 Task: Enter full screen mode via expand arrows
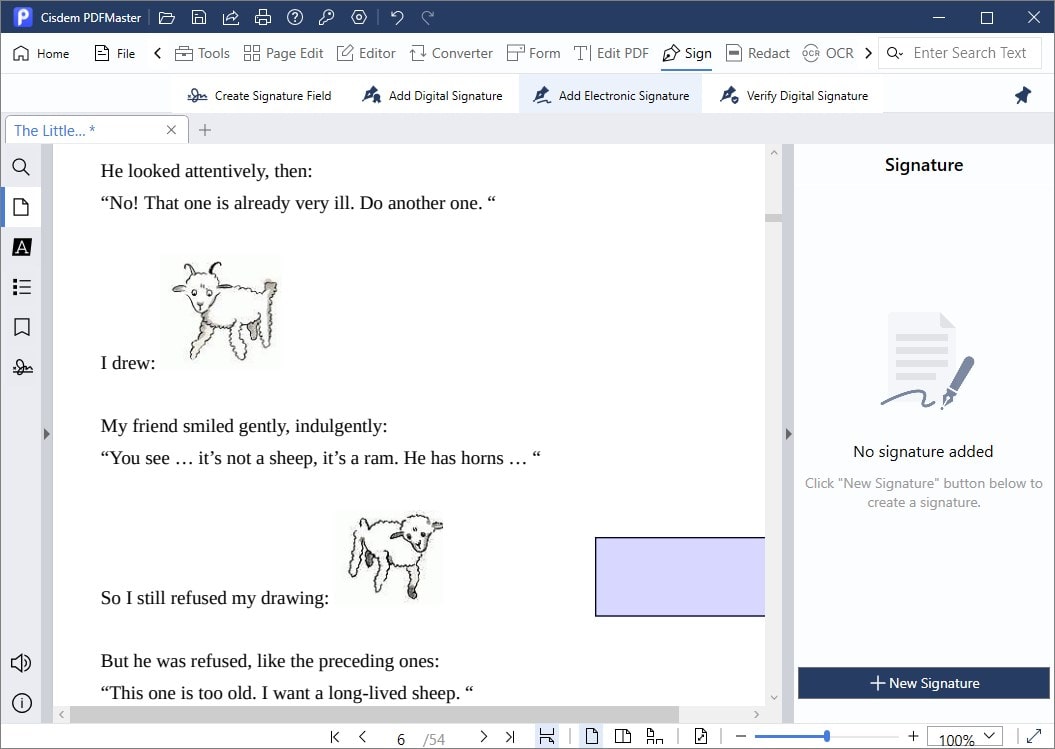point(1034,737)
